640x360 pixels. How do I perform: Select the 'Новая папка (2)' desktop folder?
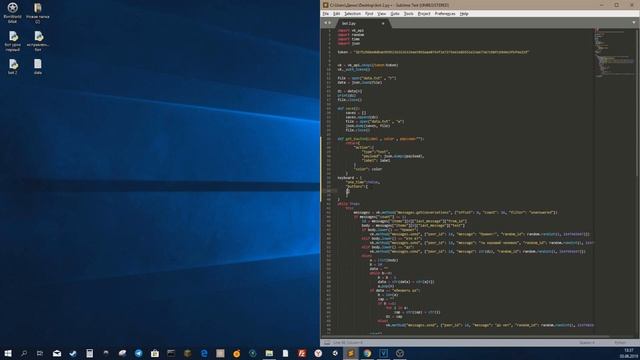point(38,13)
